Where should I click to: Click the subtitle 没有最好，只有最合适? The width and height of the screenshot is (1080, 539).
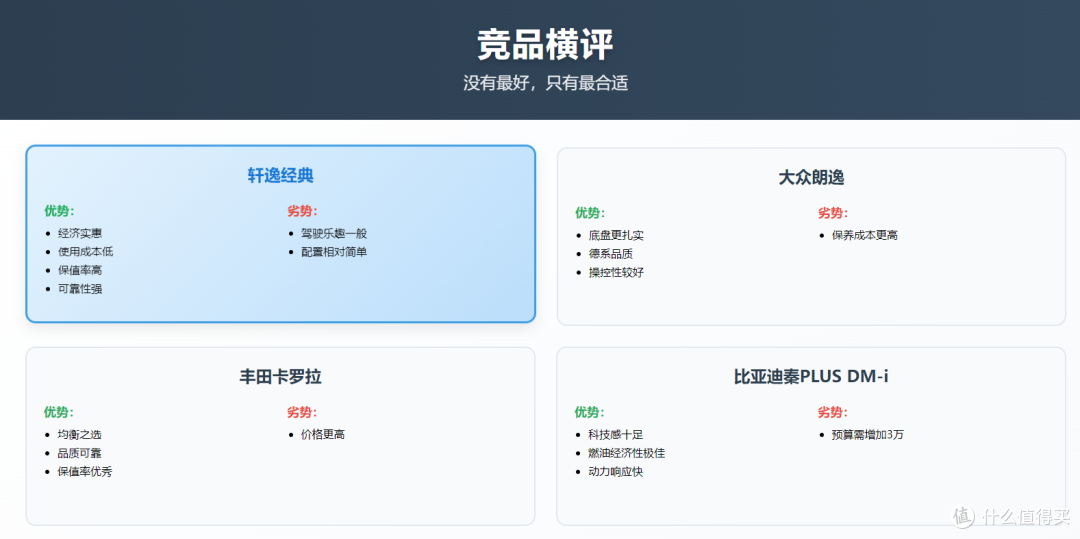pos(546,84)
